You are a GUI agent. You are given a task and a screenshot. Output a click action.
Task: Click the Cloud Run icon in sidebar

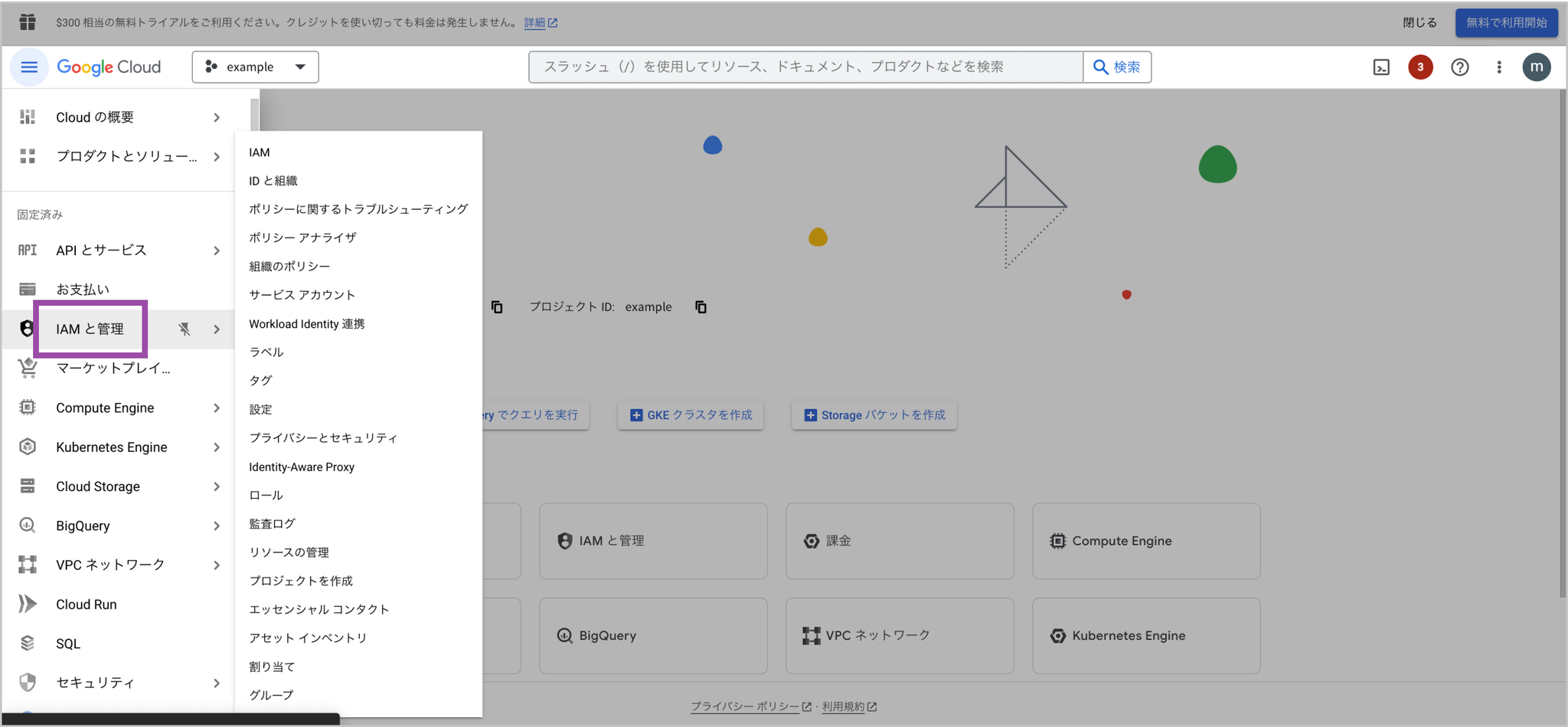click(x=28, y=604)
